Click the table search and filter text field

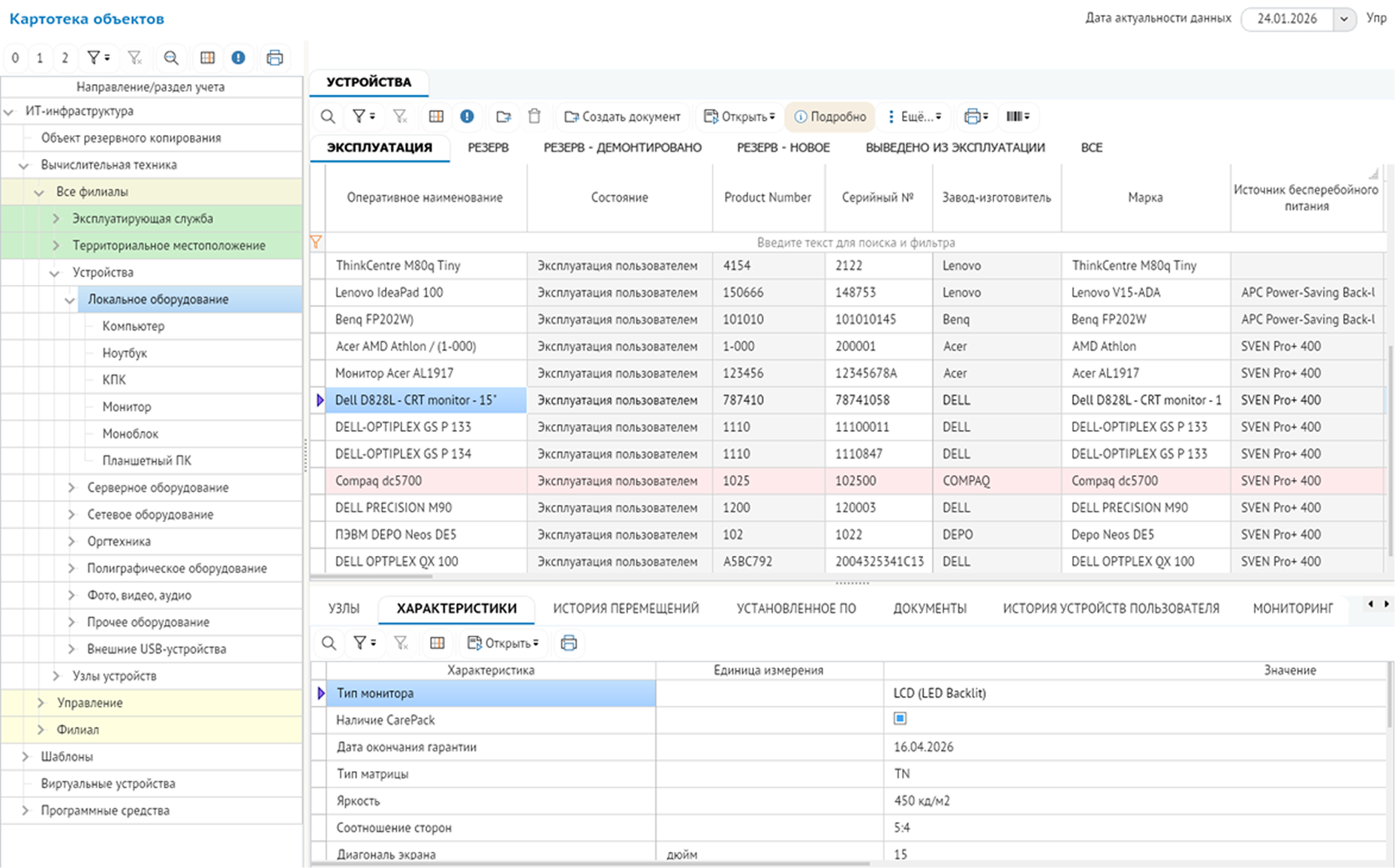pos(855,242)
